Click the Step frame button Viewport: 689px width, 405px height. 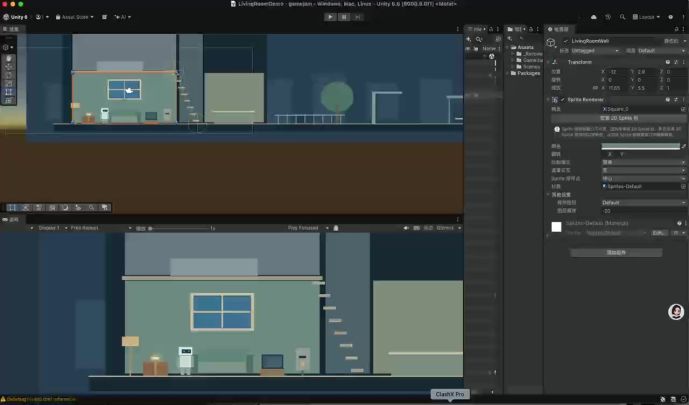(358, 17)
